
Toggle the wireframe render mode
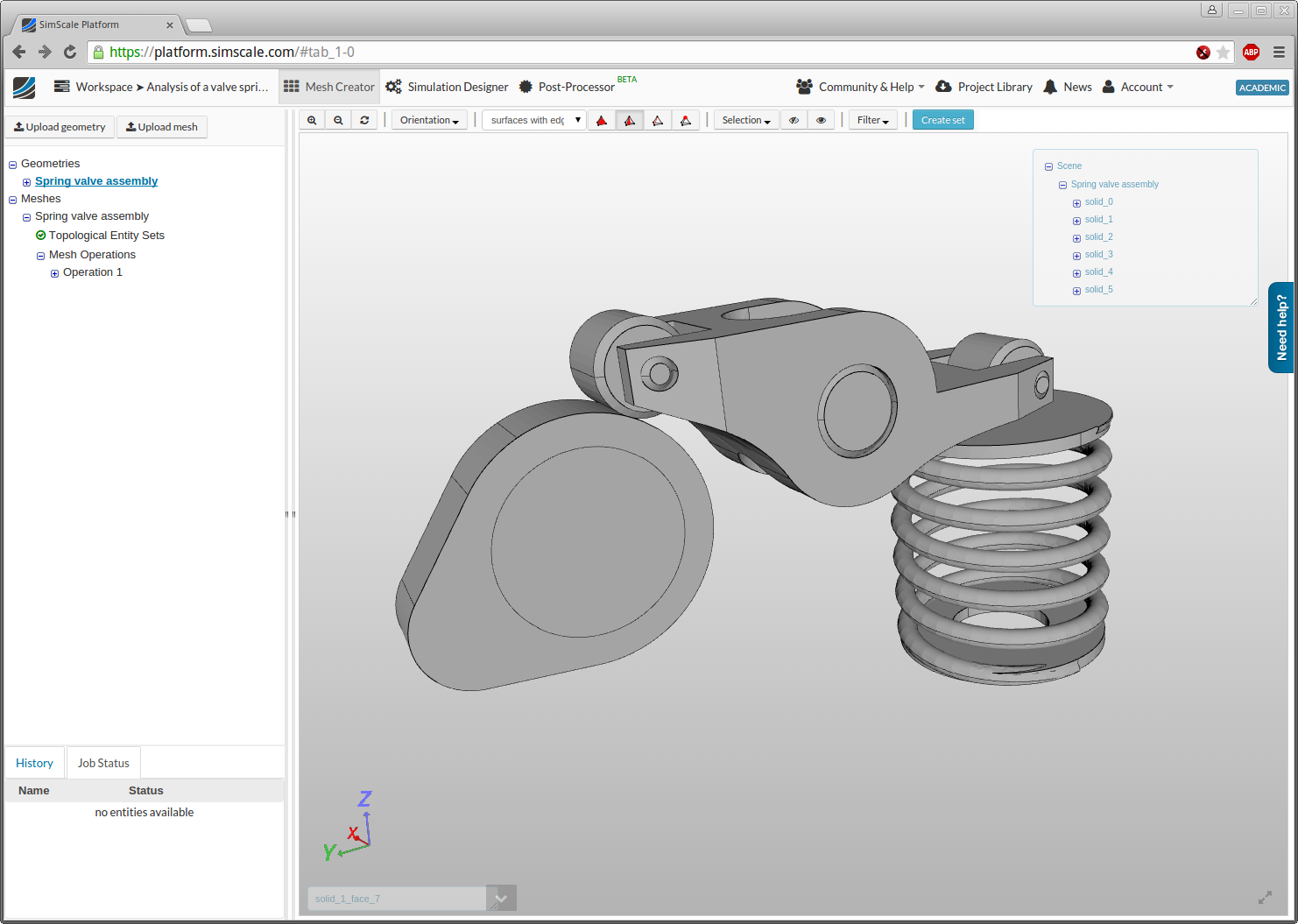[658, 119]
